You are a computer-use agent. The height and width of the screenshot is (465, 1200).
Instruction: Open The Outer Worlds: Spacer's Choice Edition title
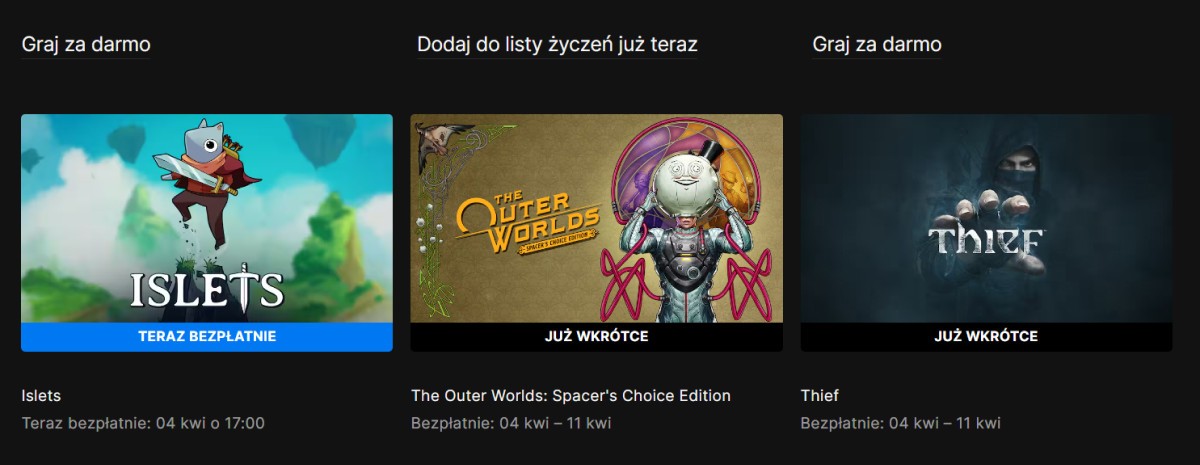point(571,395)
